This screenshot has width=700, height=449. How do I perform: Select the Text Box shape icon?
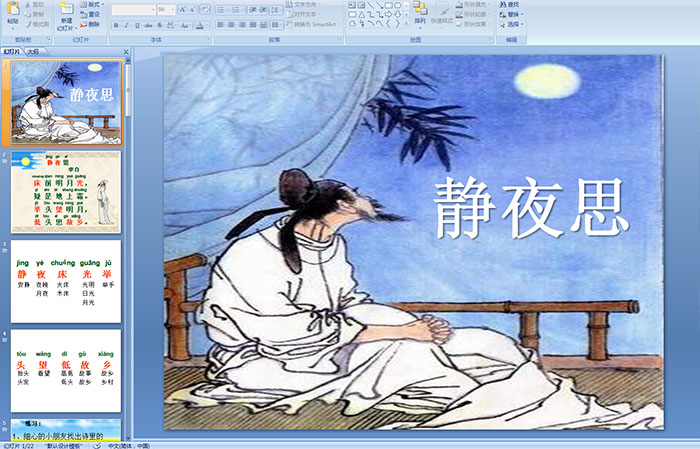click(352, 5)
